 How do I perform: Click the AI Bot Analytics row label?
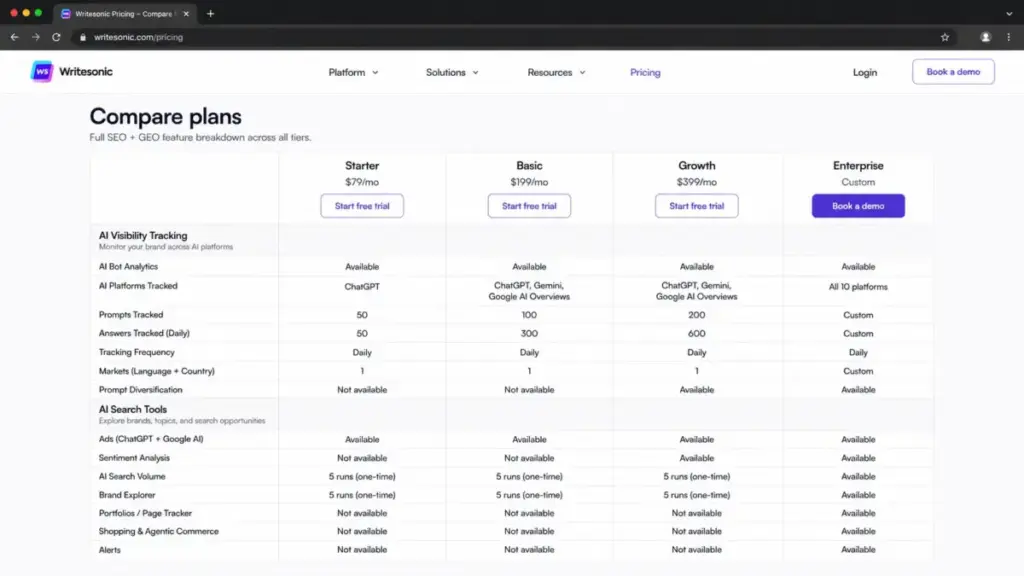(x=128, y=266)
